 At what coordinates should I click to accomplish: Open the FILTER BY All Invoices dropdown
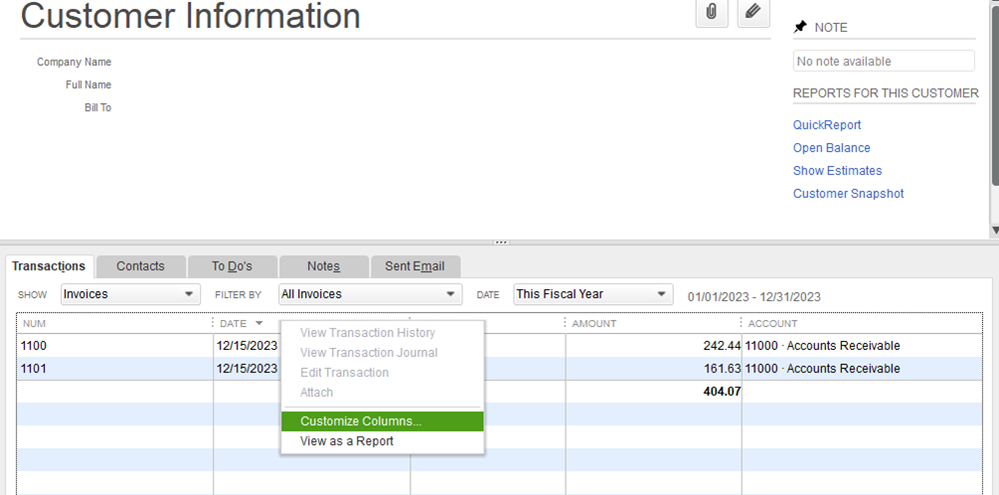coord(370,294)
